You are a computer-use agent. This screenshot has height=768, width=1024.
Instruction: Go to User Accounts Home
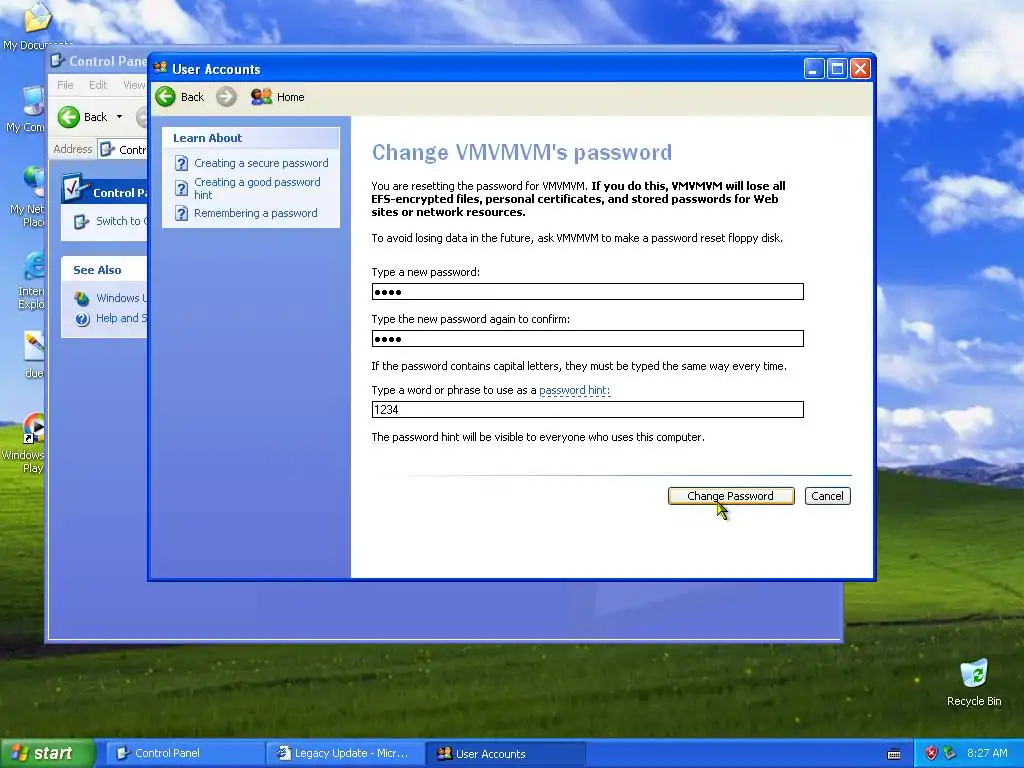pos(278,97)
